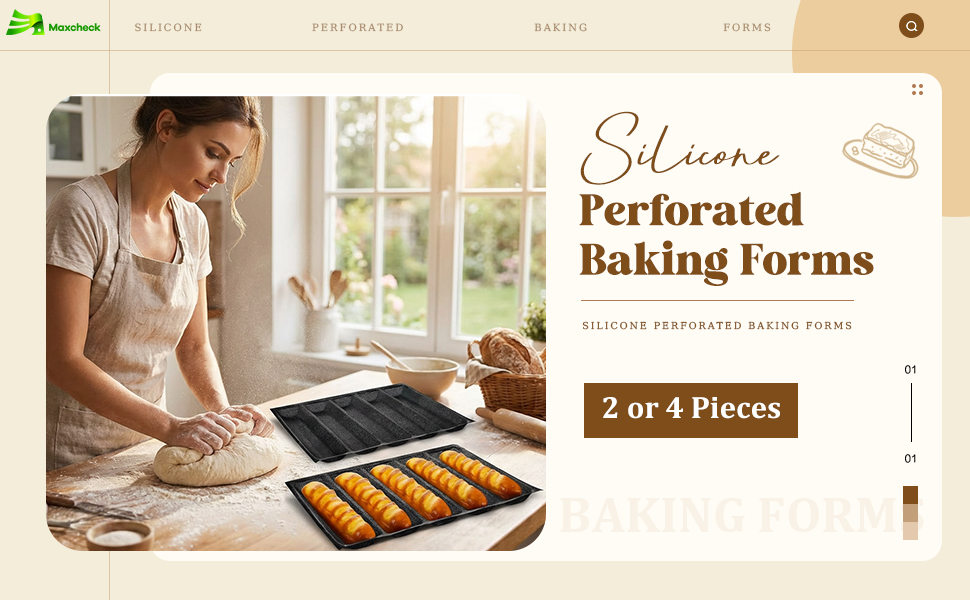Screen dimensions: 970x600
Task: Click the 2 or 4 Pieces button
Action: click(x=691, y=410)
